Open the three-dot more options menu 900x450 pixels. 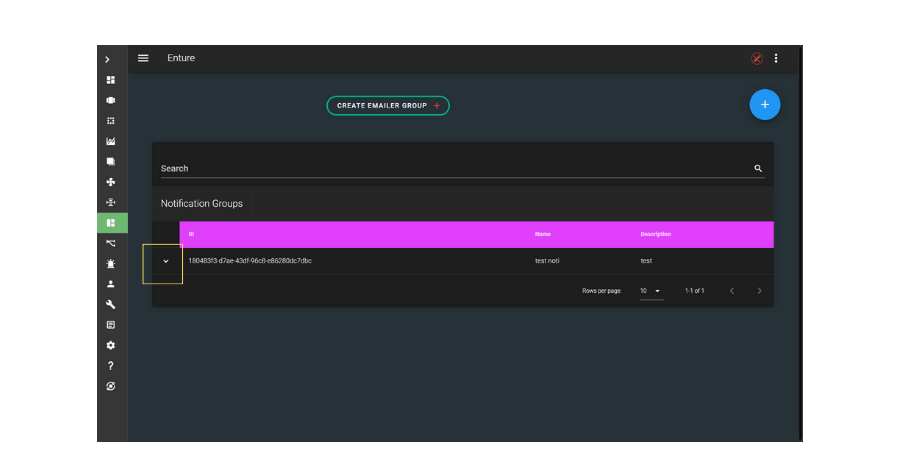tap(776, 58)
